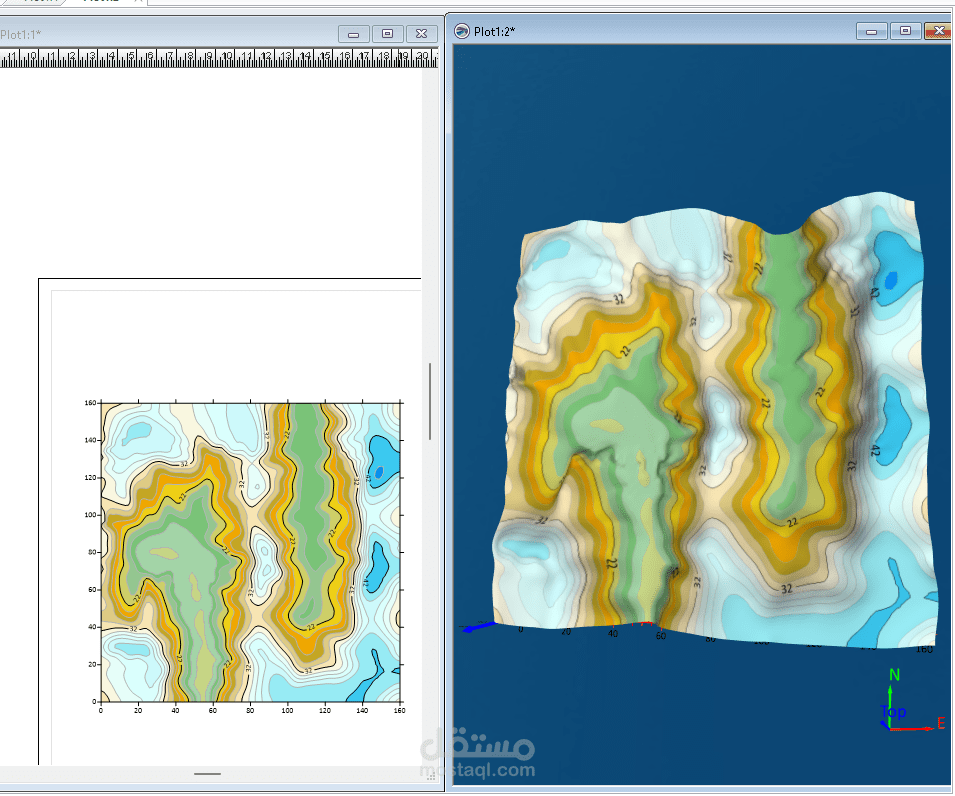Screen dimensions: 955x796
Task: Click the 3D surface model in Plot1:2
Action: (716, 420)
